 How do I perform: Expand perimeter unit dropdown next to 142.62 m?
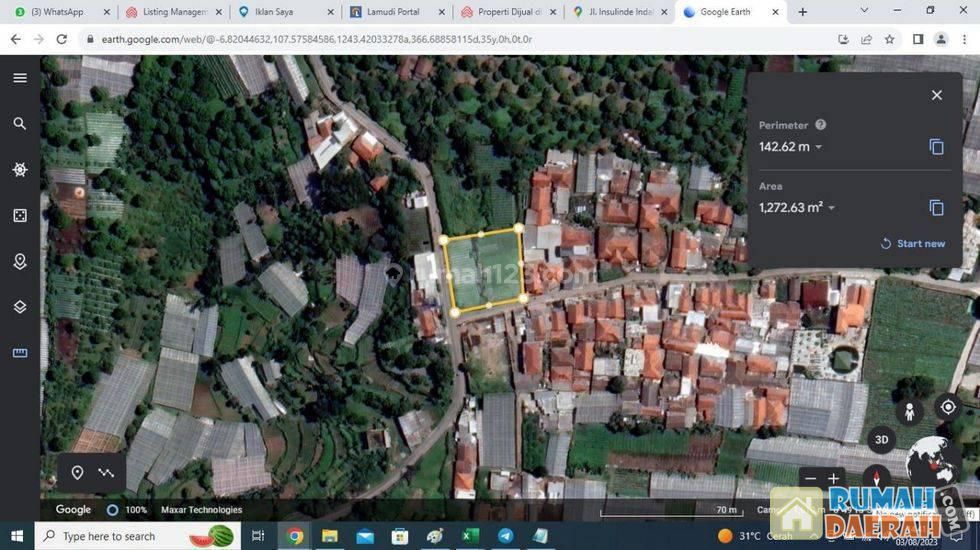[819, 148]
